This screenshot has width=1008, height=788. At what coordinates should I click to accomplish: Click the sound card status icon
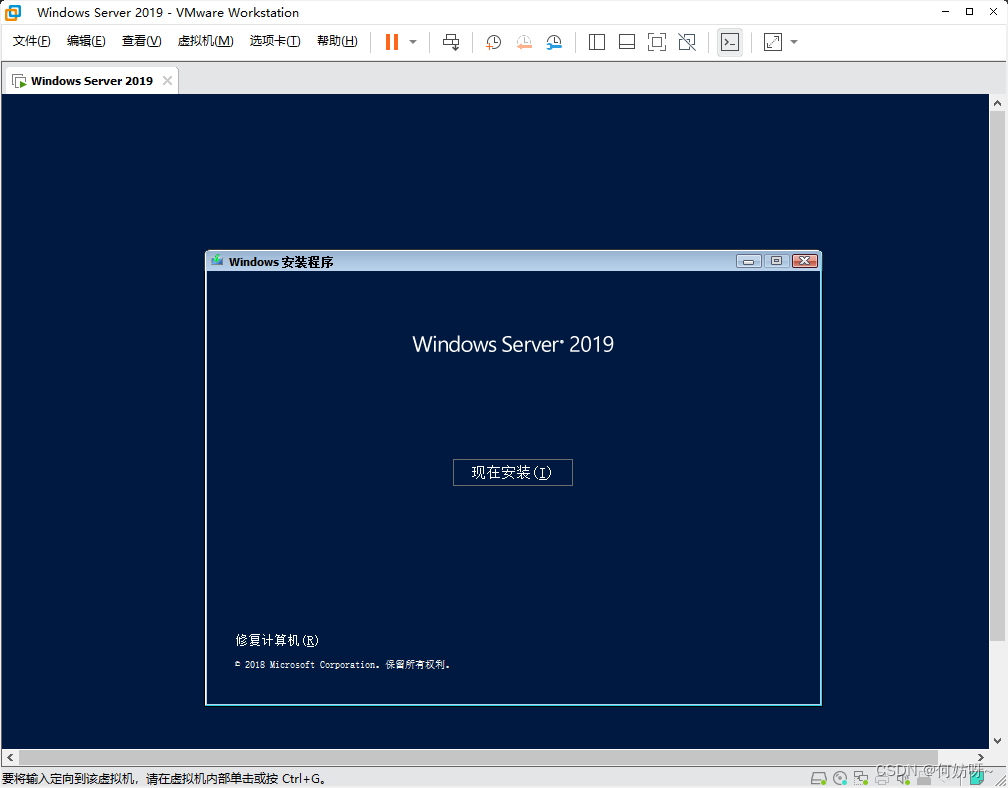point(903,779)
